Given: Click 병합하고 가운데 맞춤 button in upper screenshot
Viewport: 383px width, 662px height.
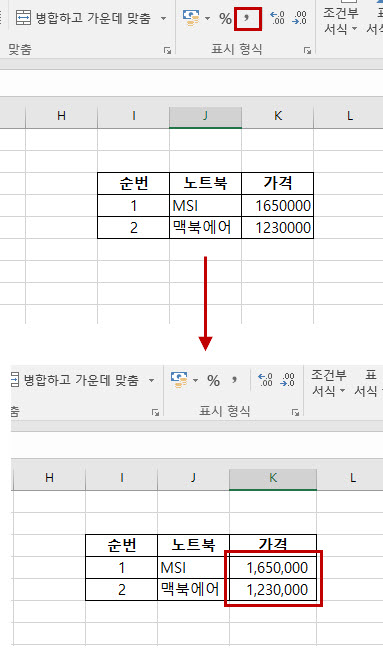Looking at the screenshot, I should (x=84, y=18).
